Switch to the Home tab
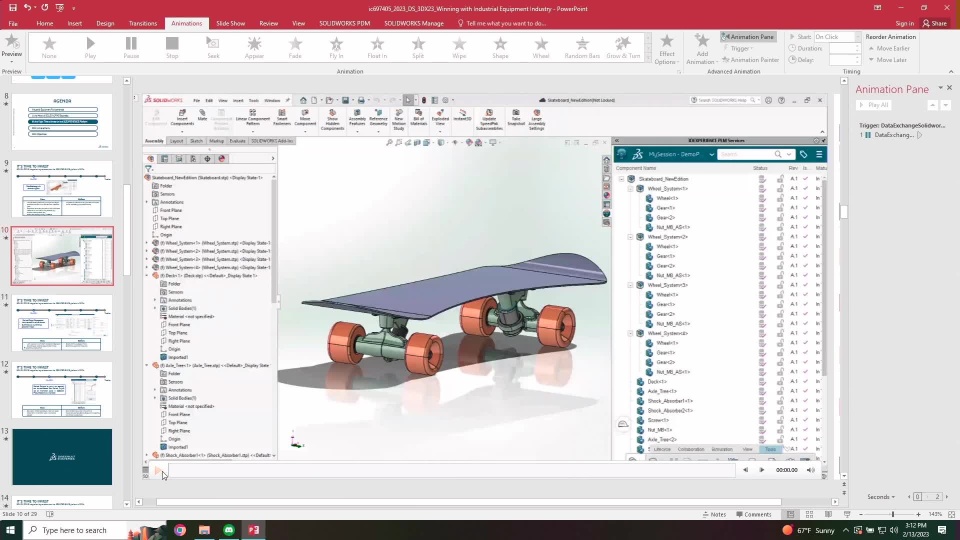 tap(45, 23)
